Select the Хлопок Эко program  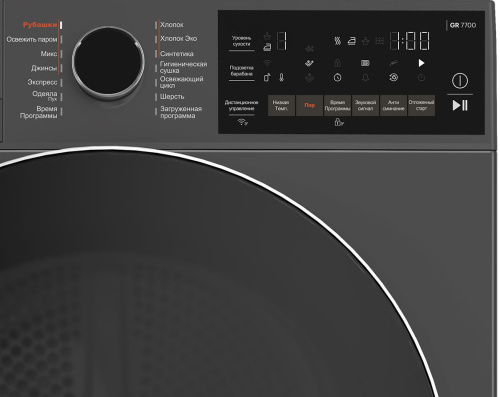click(178, 39)
